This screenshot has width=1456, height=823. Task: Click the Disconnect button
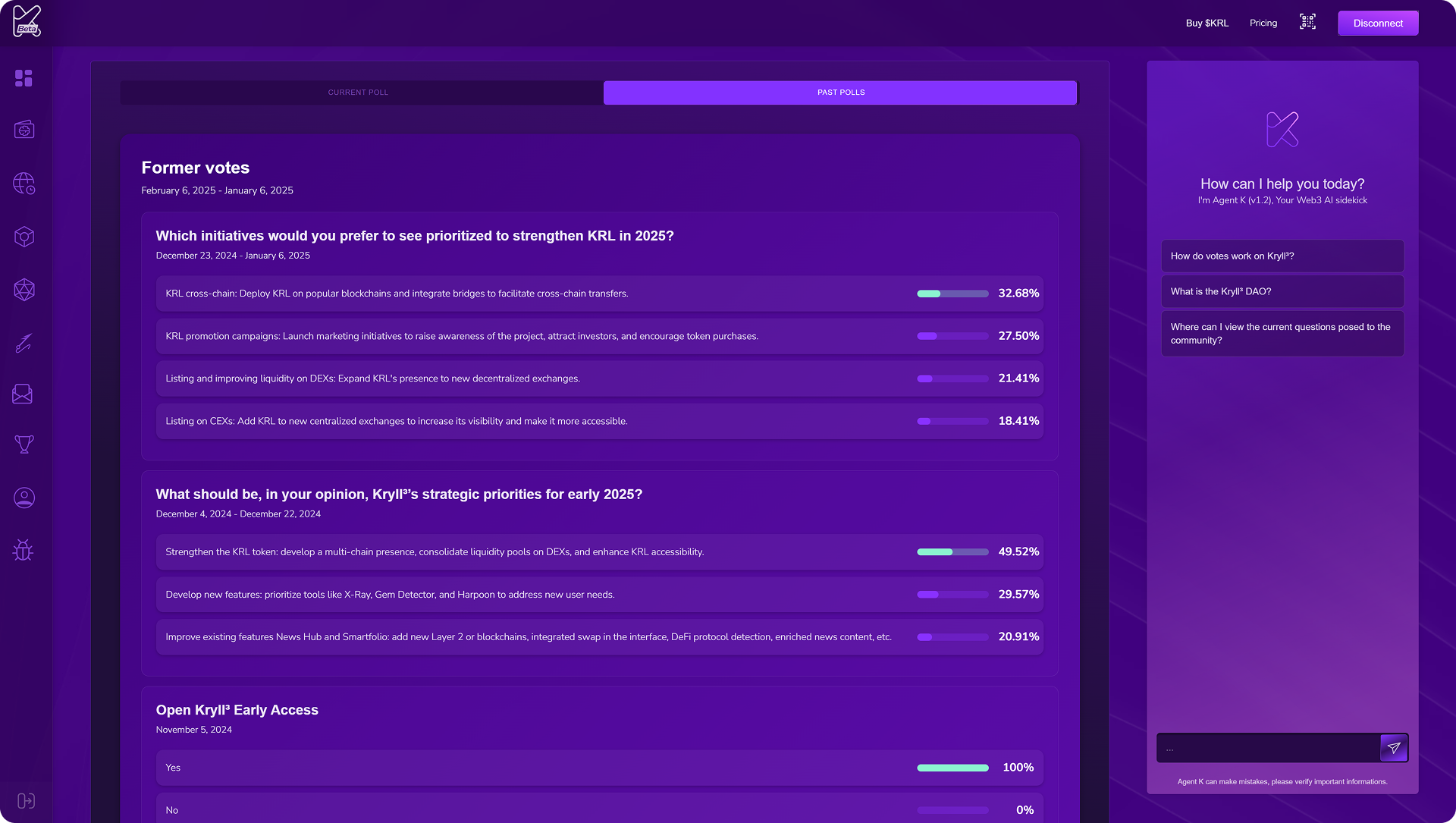(1378, 24)
